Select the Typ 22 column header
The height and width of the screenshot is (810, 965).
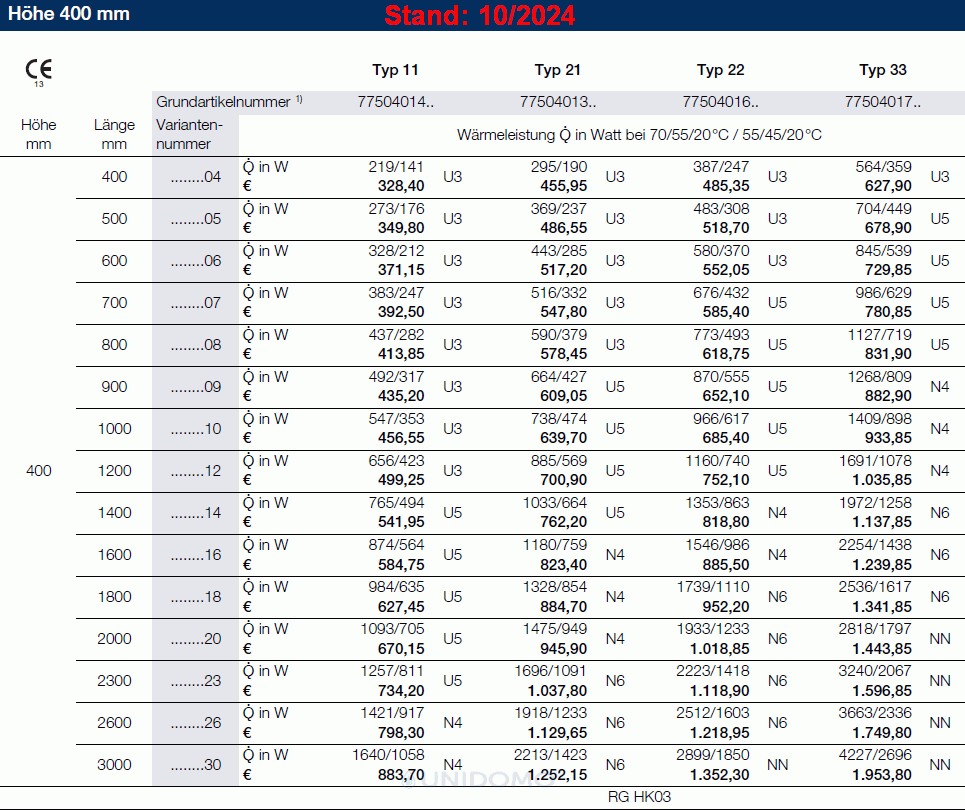(720, 70)
